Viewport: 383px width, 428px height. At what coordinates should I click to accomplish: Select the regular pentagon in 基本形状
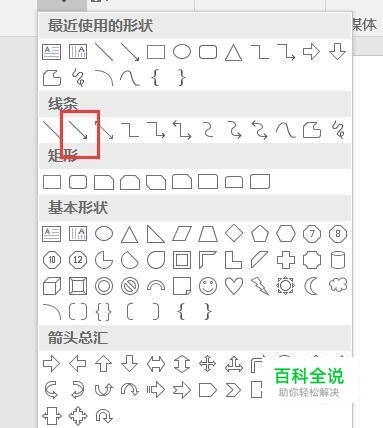pos(260,234)
